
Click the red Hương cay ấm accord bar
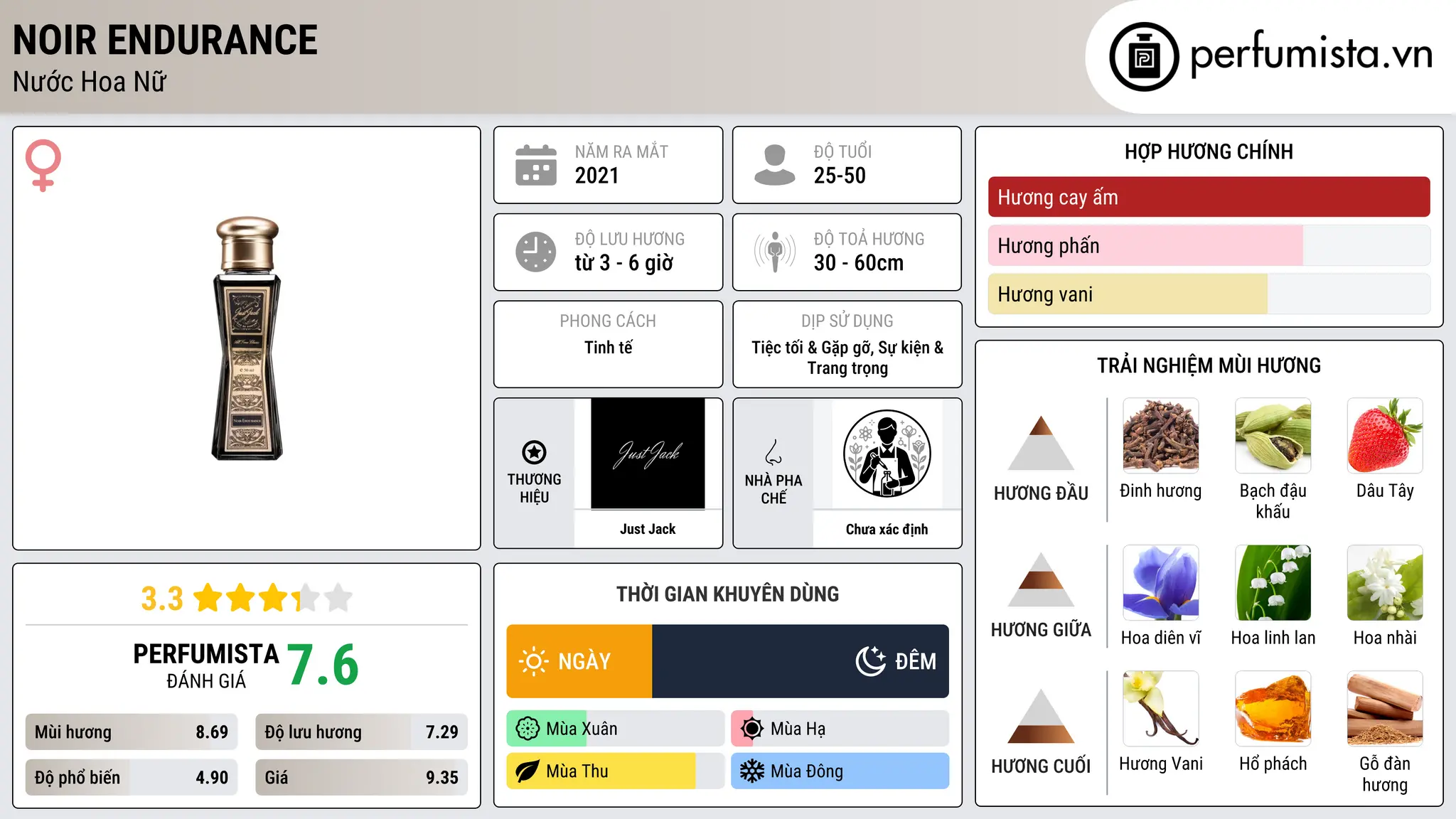pos(1209,197)
